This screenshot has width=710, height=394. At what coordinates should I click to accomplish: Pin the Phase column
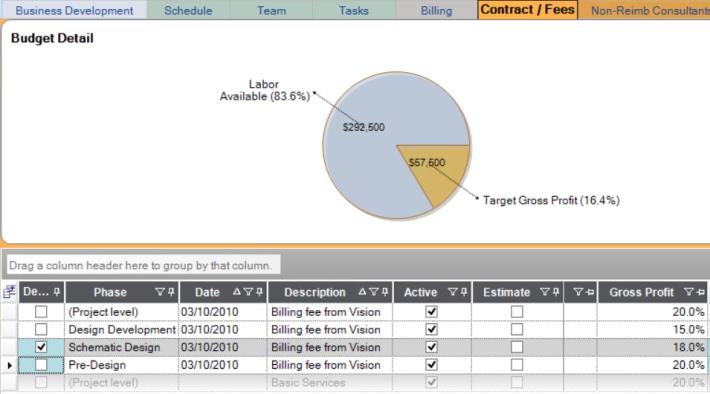(171, 292)
